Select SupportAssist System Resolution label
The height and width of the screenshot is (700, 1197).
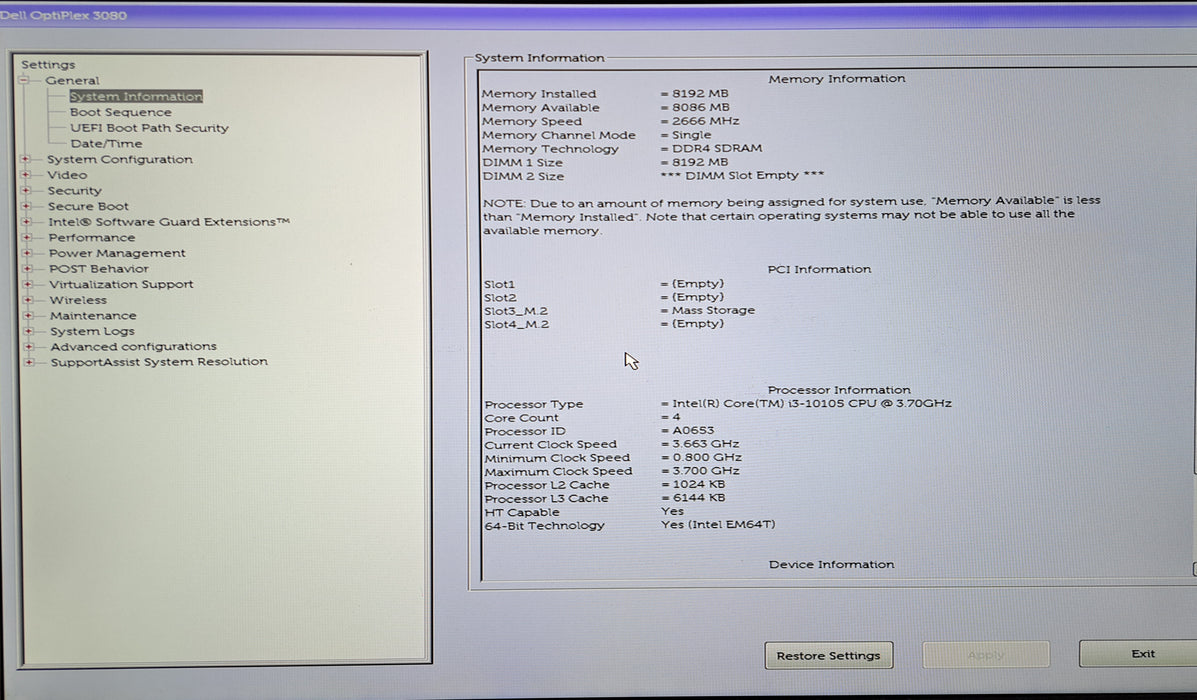coord(159,362)
